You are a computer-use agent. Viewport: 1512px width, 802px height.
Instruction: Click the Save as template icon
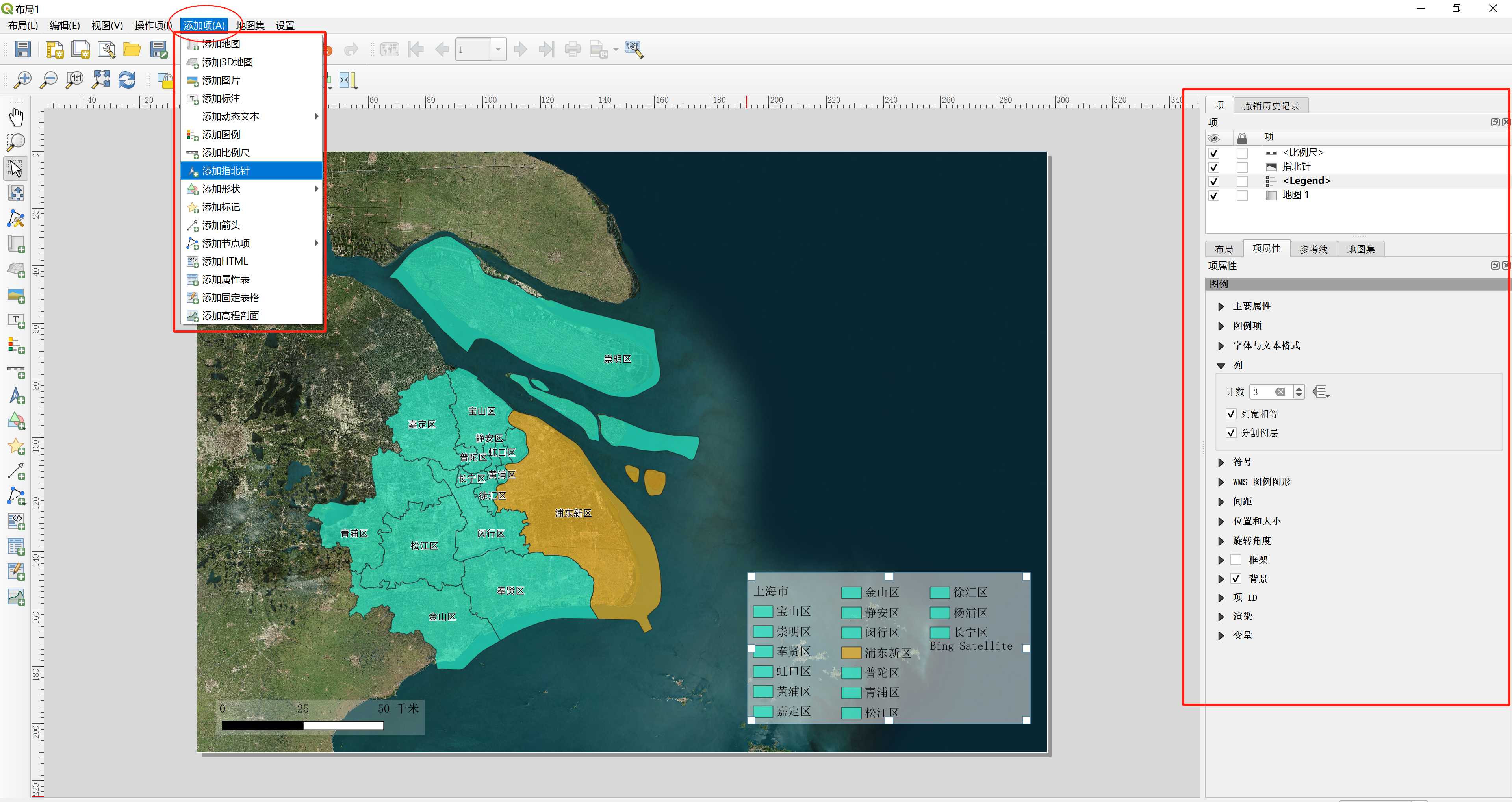[158, 49]
